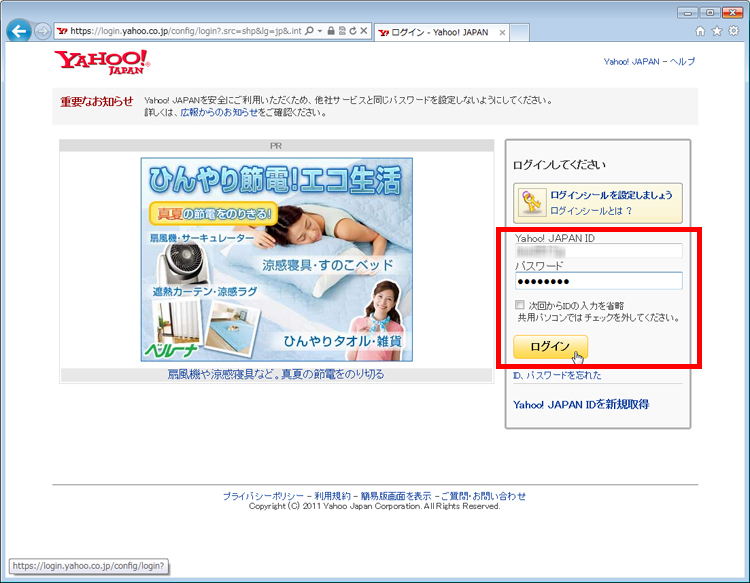This screenshot has width=750, height=583.
Task: Minimize the browser window
Action: pos(687,13)
